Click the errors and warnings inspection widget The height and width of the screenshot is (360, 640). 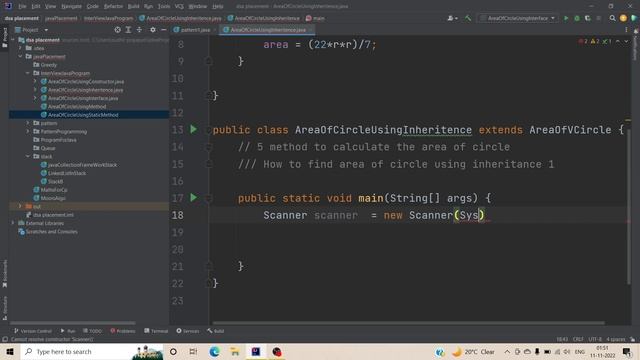pyautogui.click(x=595, y=42)
